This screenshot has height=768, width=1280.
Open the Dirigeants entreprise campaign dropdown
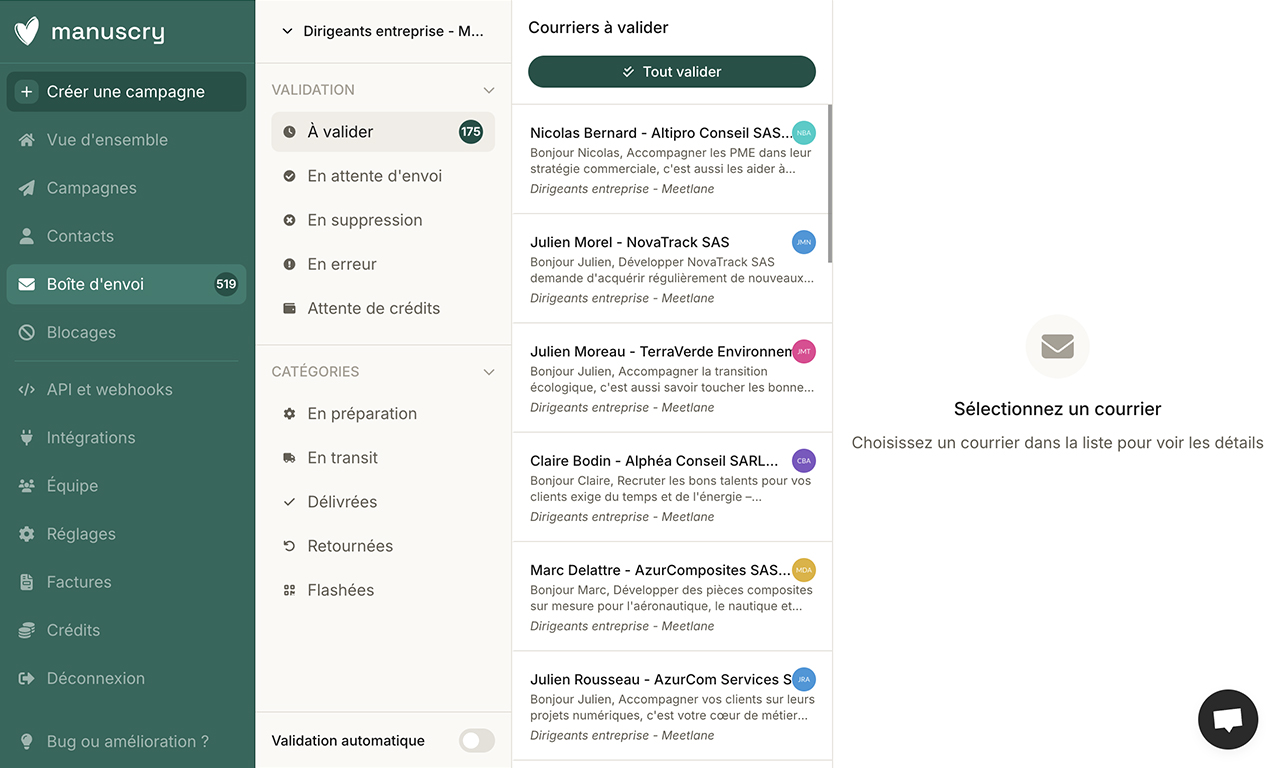pos(383,31)
